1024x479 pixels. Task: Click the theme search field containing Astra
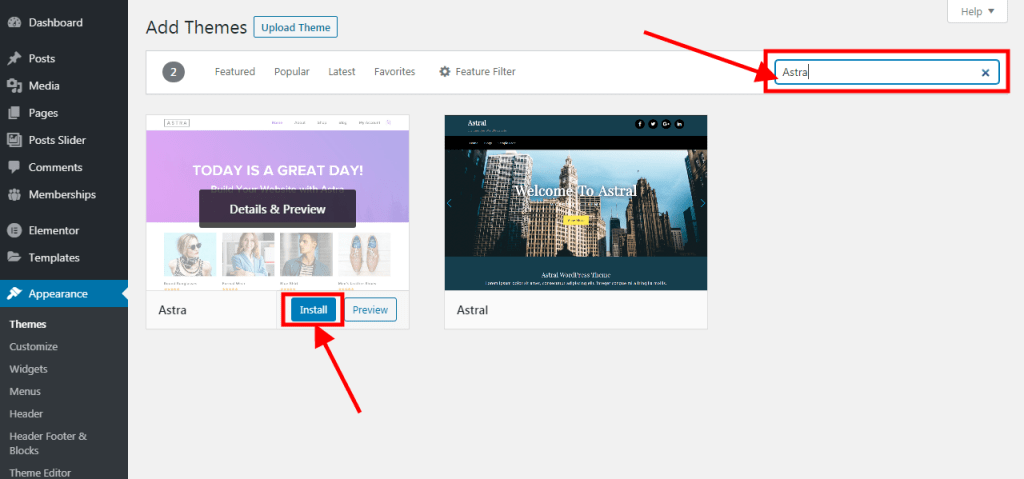point(887,73)
